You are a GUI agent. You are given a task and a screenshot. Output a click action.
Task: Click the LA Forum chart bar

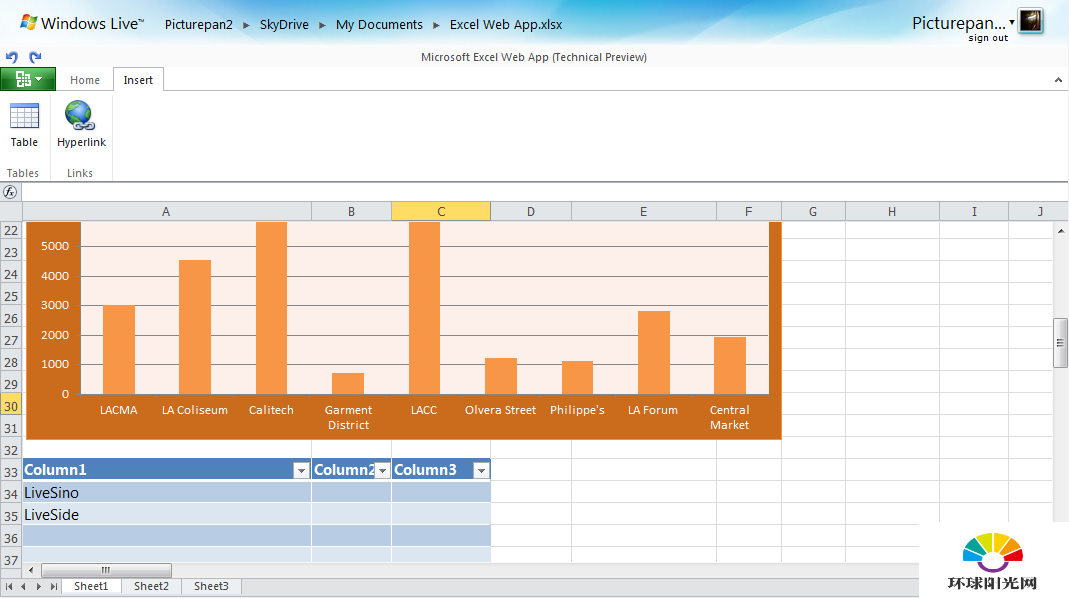click(654, 352)
